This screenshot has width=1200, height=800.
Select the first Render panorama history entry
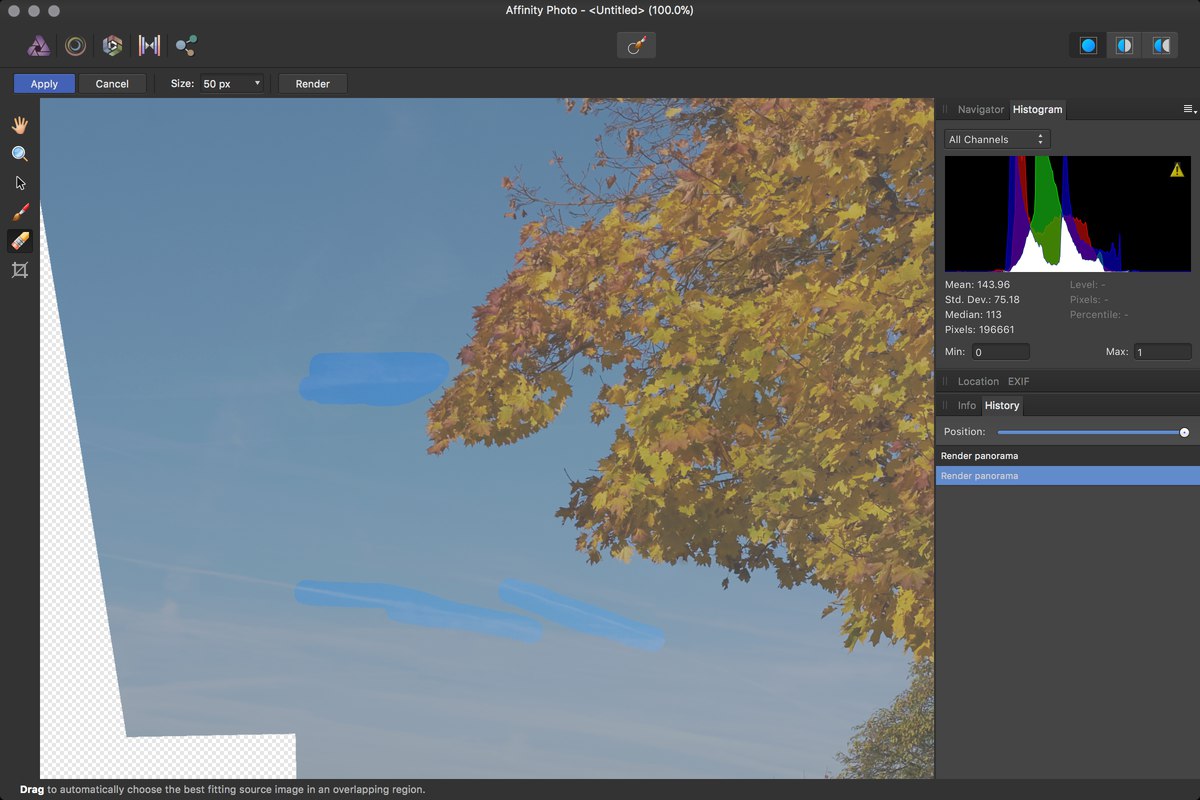[1067, 456]
